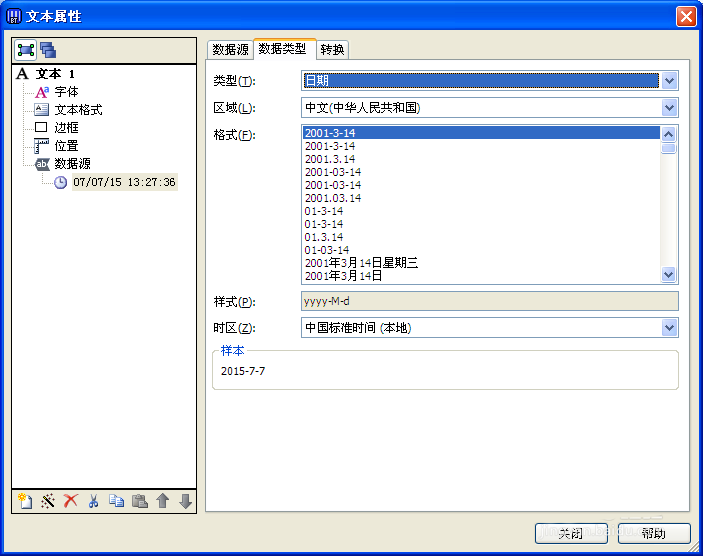Select format 01-03-14
Screen dimensions: 703x556
click(x=482, y=250)
